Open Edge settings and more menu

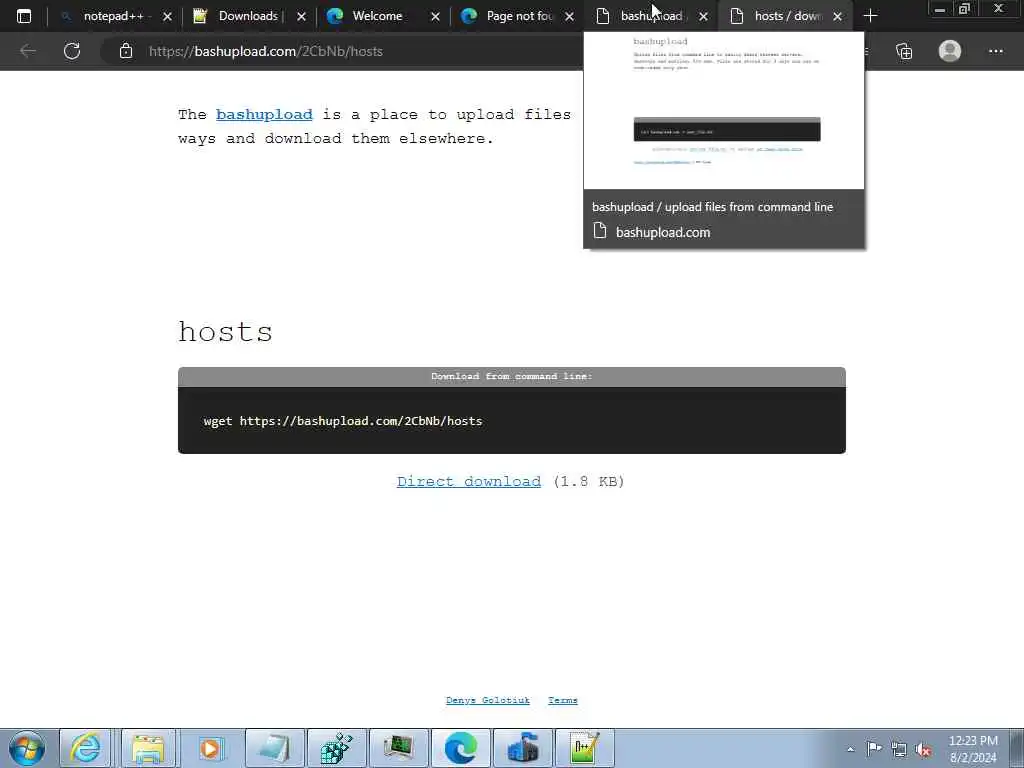(995, 51)
